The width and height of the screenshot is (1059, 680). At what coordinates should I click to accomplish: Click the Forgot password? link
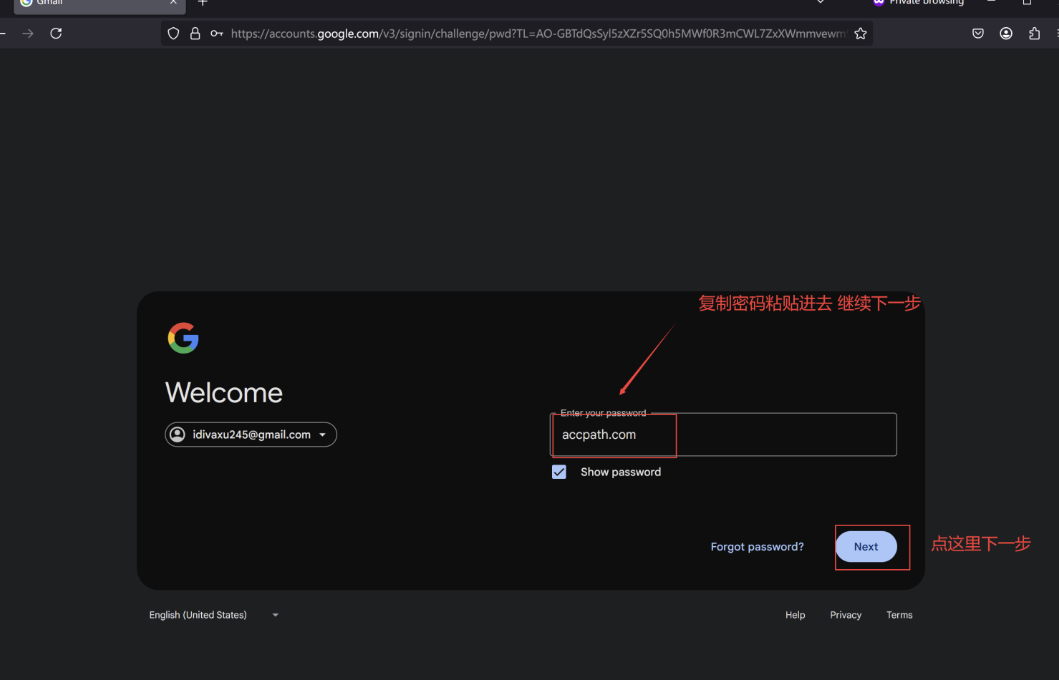pos(757,547)
